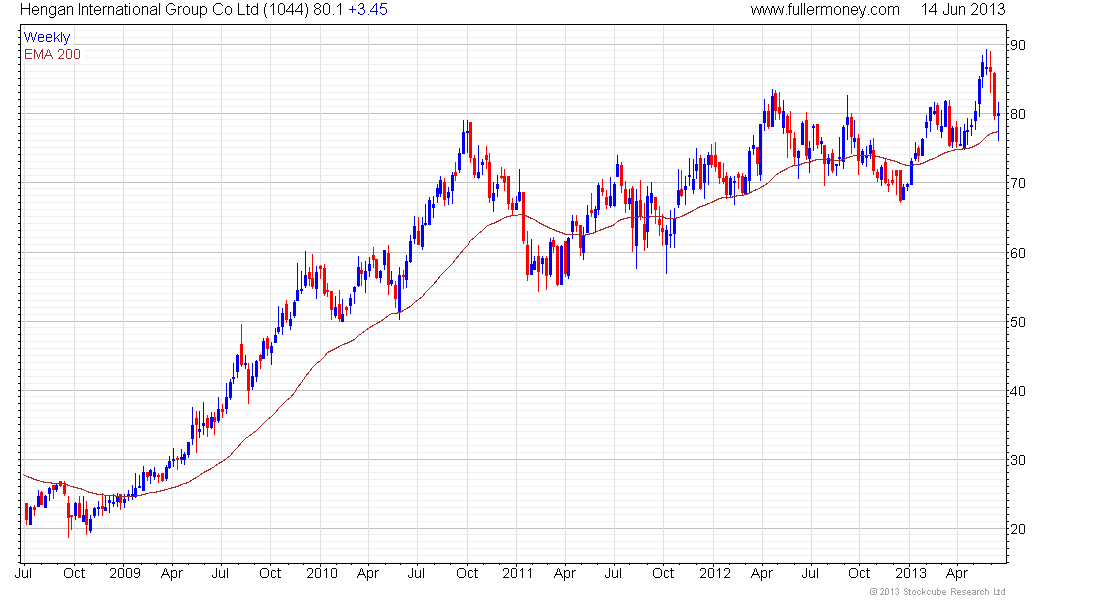Click the EMA 200 indicator label

coord(52,54)
